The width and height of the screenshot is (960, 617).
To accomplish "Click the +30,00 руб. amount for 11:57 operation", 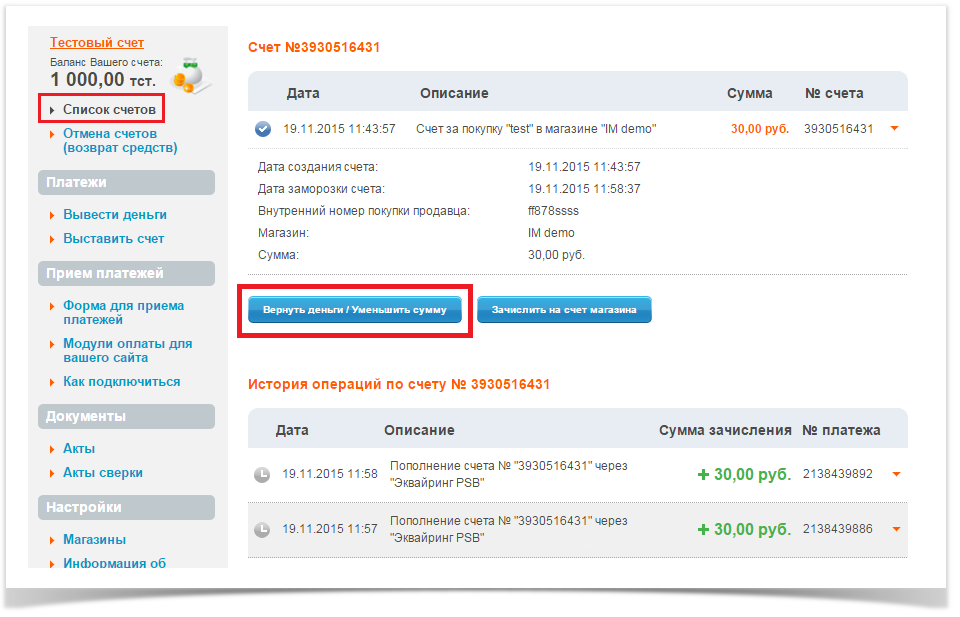I will pos(744,529).
